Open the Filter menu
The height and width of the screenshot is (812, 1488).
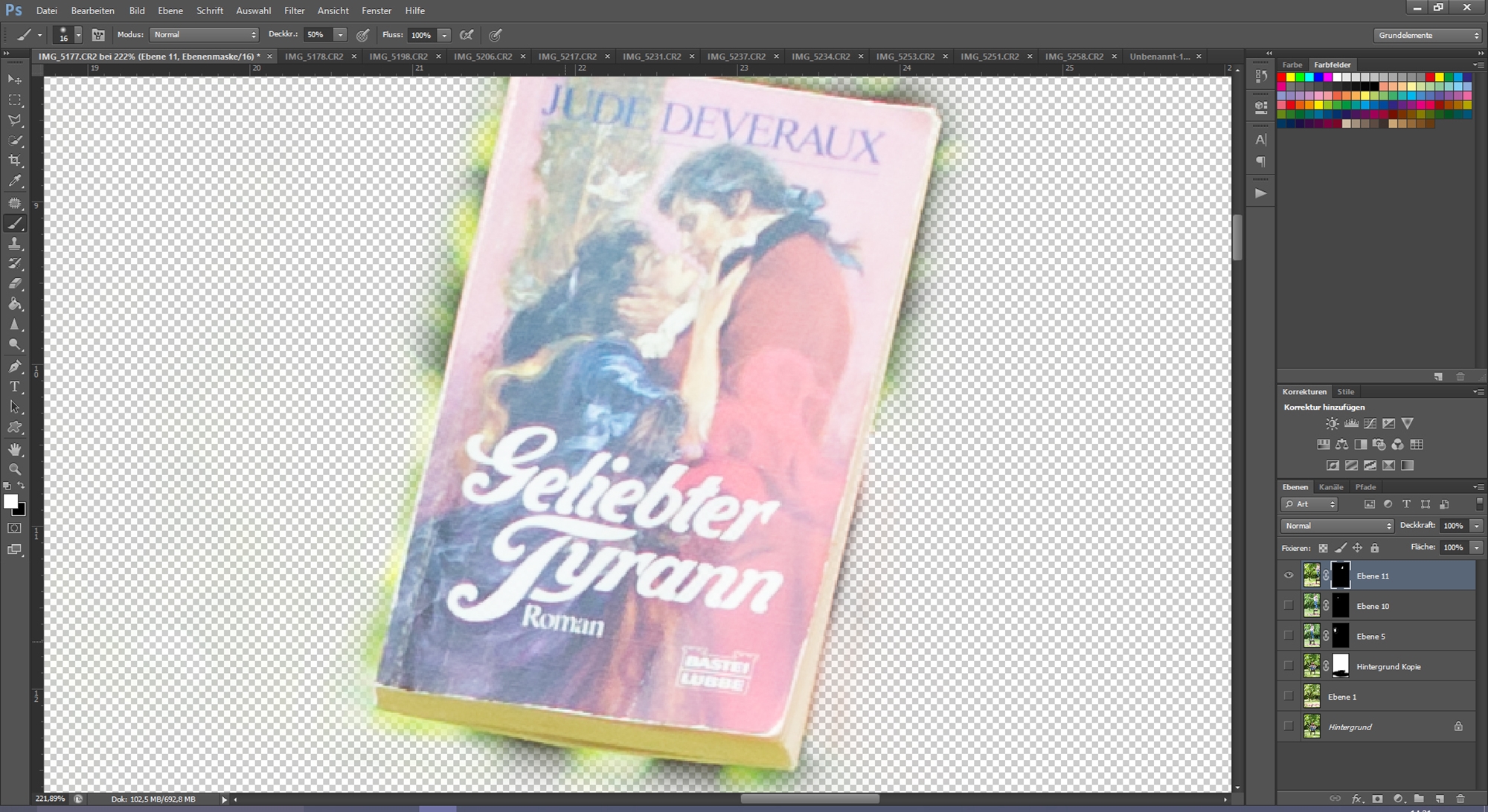294,10
